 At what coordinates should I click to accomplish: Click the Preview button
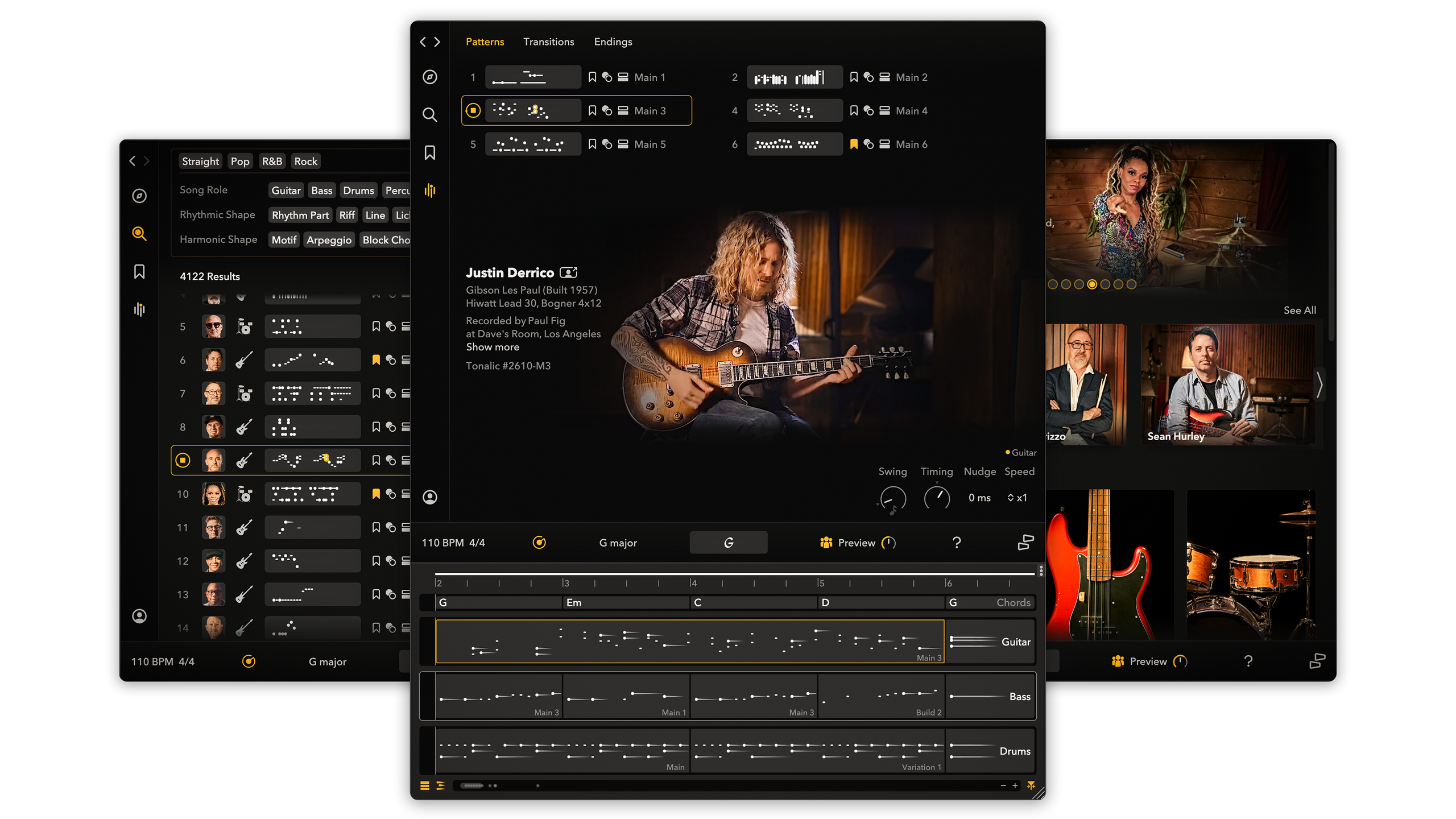857,542
